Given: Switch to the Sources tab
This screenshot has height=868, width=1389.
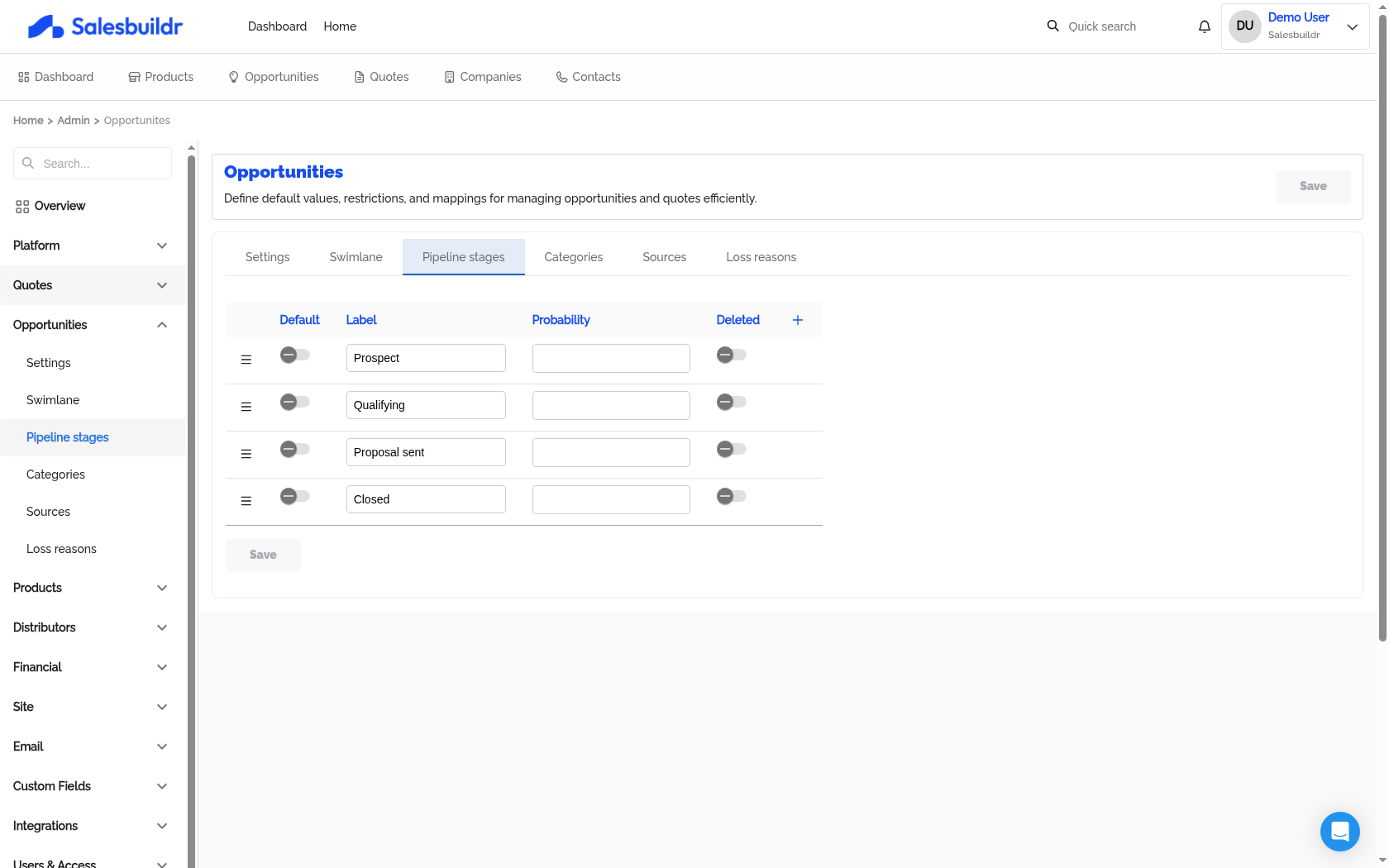Looking at the screenshot, I should [x=665, y=257].
